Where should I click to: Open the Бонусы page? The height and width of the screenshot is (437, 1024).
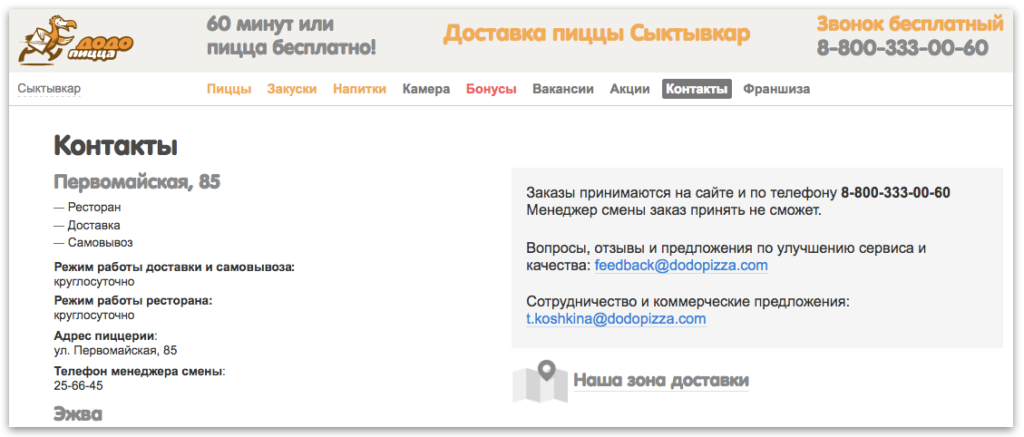click(x=491, y=89)
